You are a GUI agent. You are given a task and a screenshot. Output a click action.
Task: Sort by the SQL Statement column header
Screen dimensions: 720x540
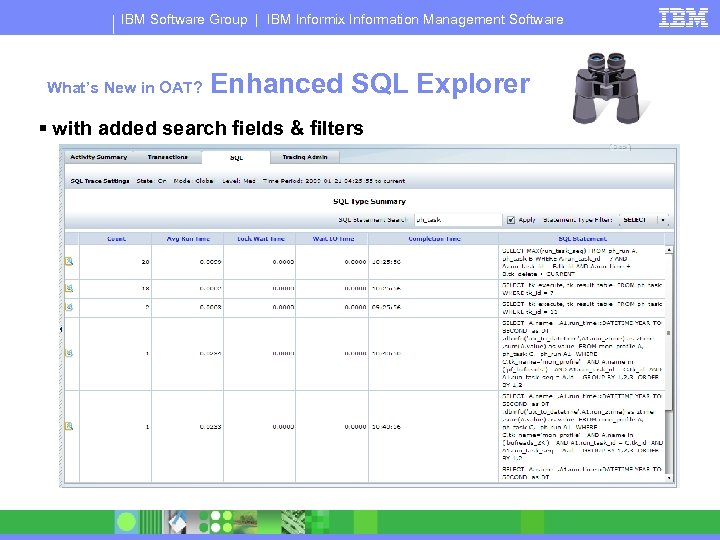point(582,239)
